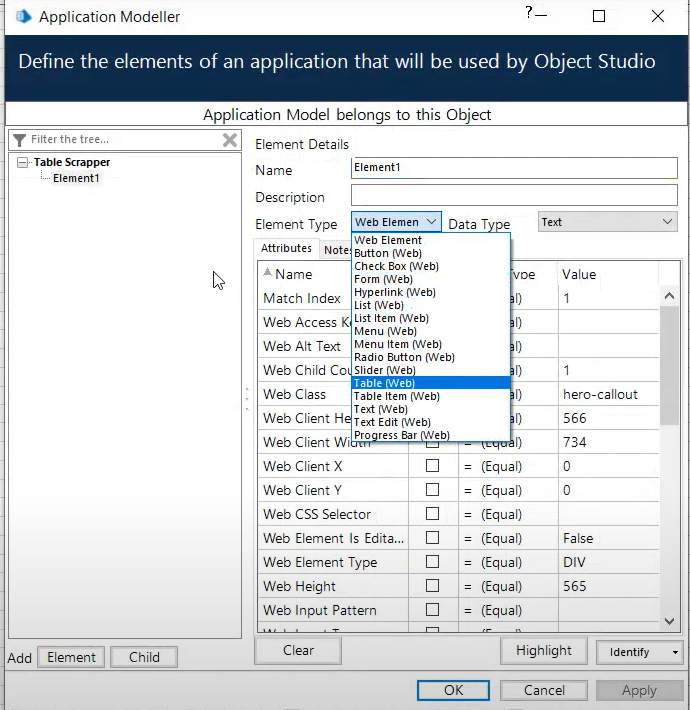Screen dimensions: 690x710
Task: Choose Radio Button (Web) option
Action: [431, 357]
